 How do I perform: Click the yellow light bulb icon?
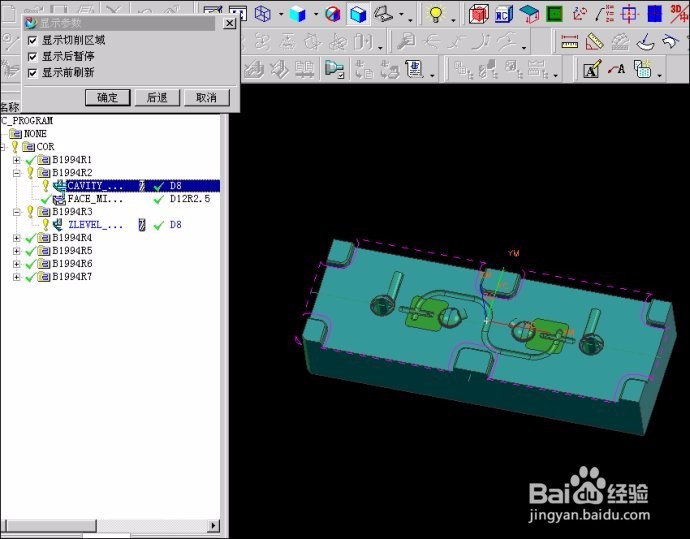coord(435,14)
